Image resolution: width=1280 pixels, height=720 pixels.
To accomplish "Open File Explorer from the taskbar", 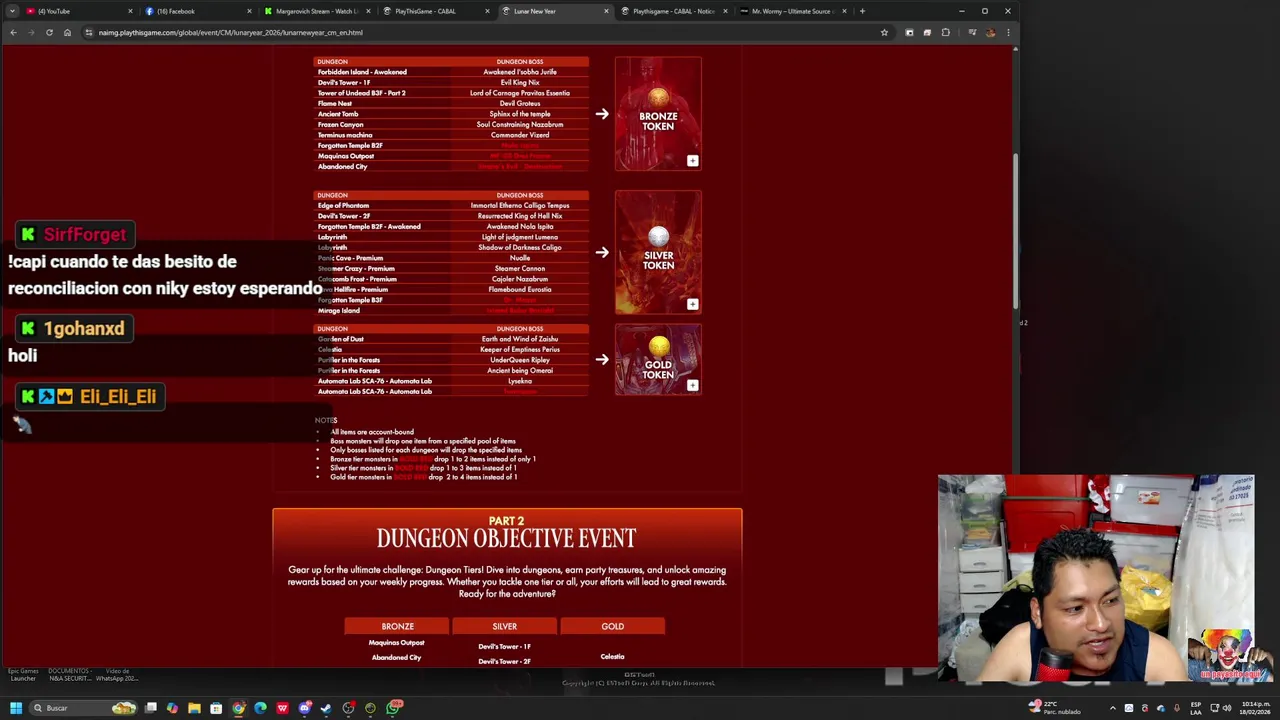I will click(x=194, y=708).
